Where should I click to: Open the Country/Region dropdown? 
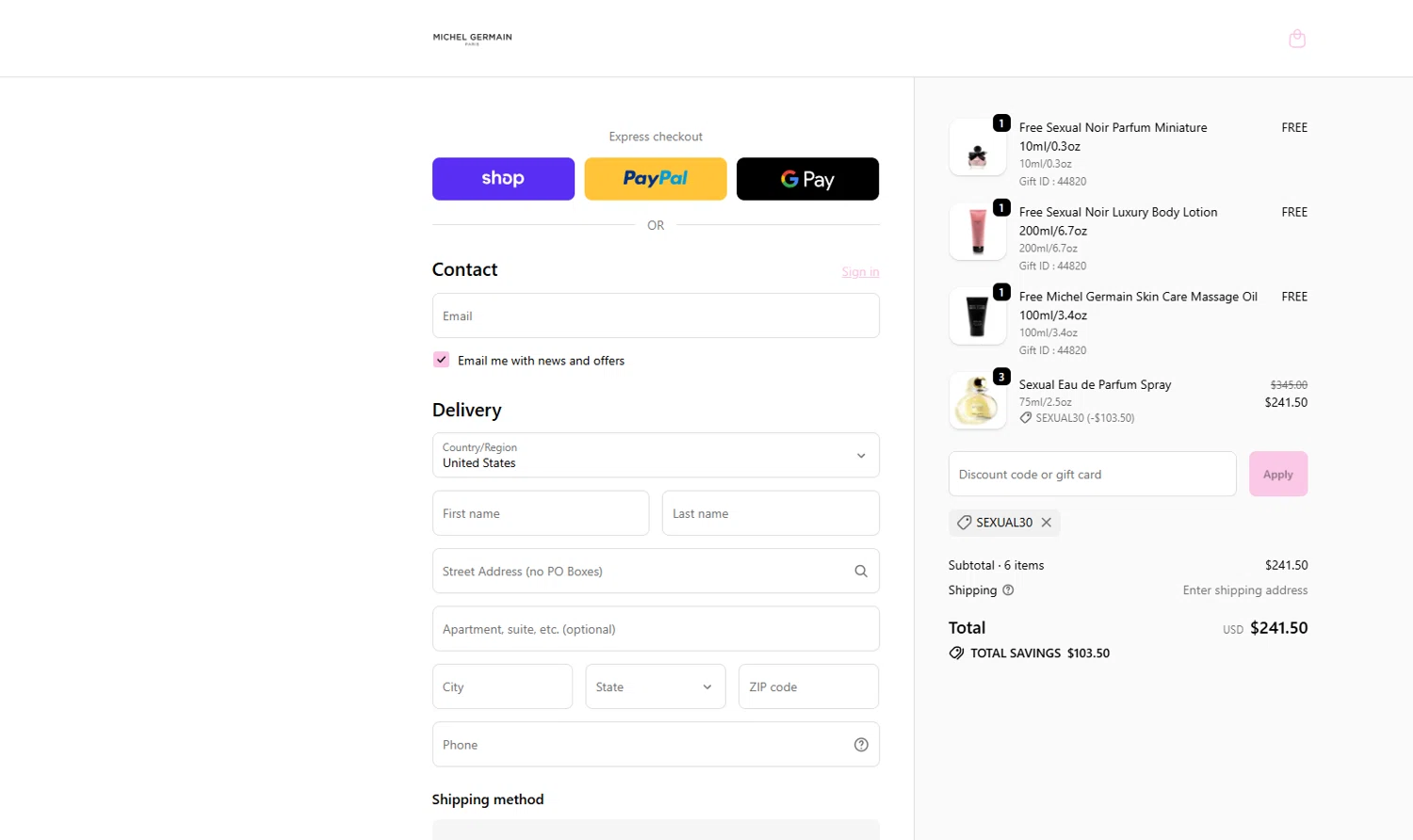[x=656, y=456]
